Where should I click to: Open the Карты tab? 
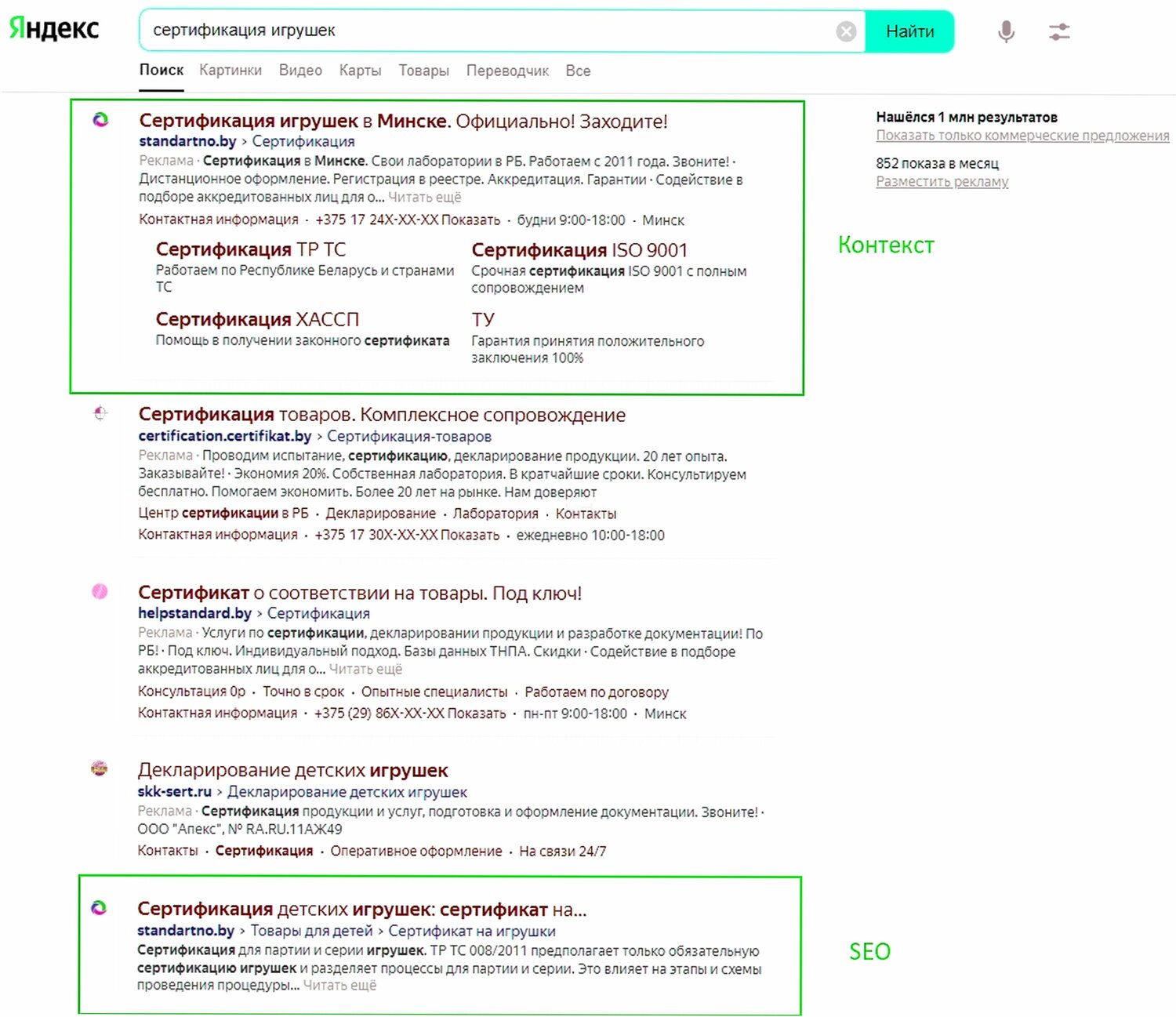click(x=360, y=71)
